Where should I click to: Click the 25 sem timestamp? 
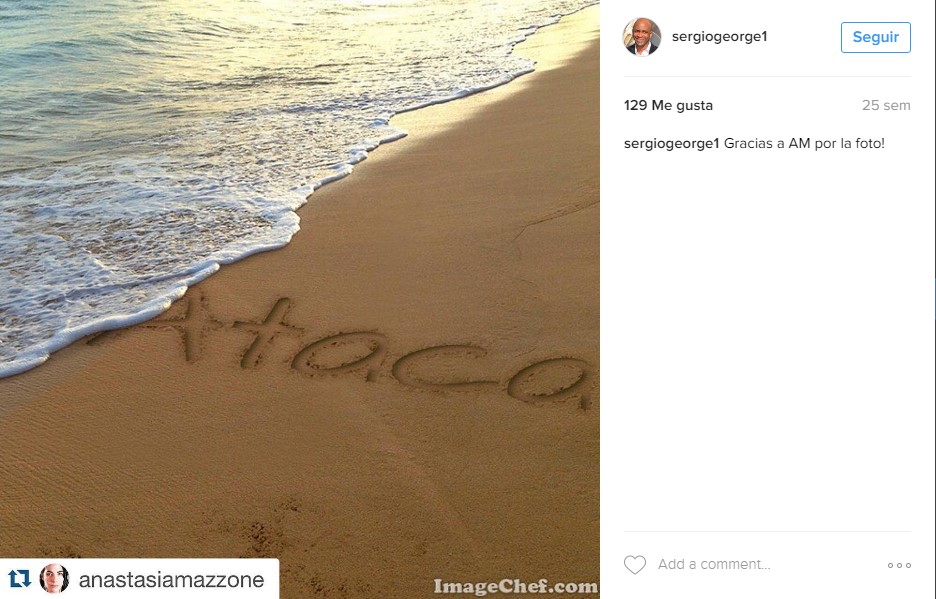click(x=886, y=105)
